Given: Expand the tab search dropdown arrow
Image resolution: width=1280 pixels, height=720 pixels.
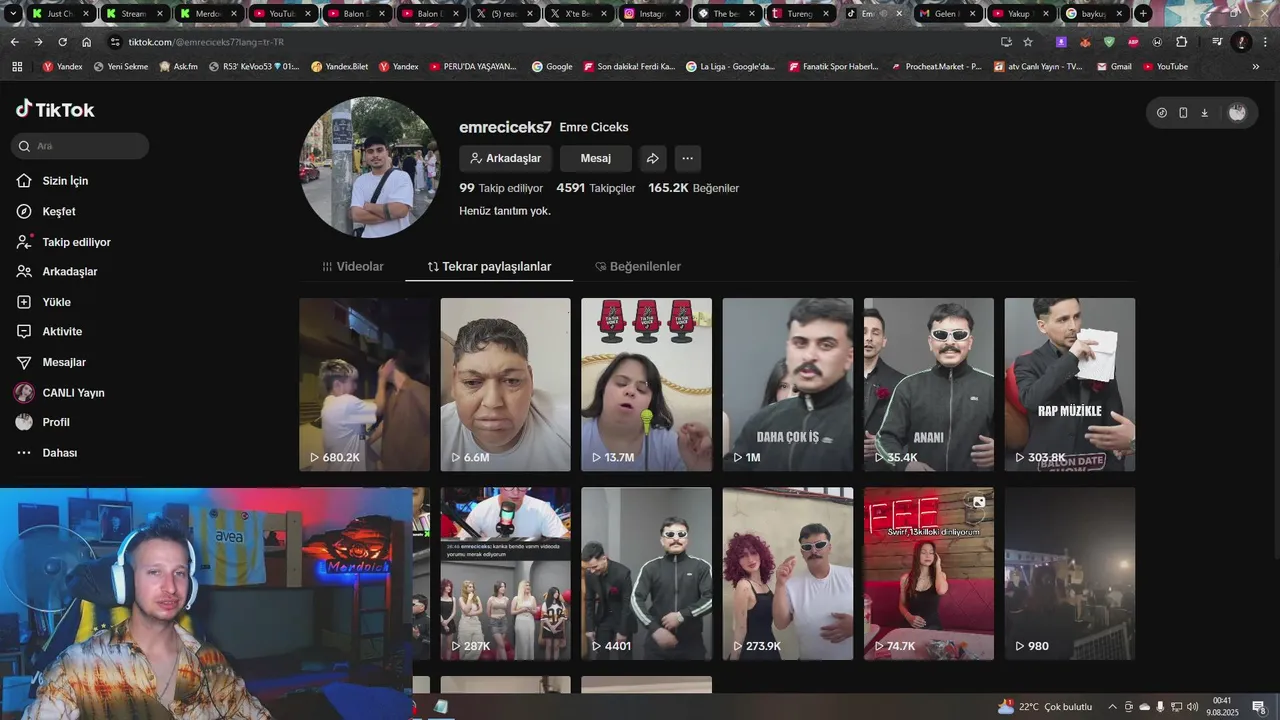Looking at the screenshot, I should 12,14.
